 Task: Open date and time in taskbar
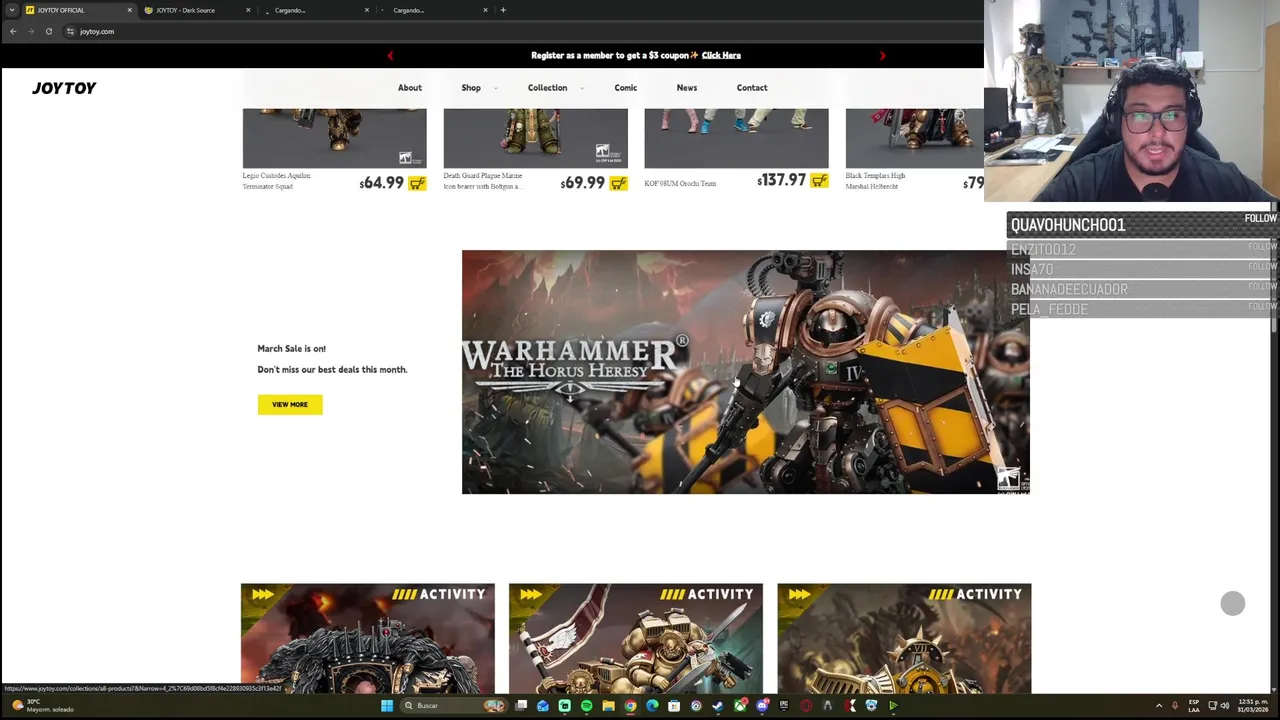coord(1254,706)
